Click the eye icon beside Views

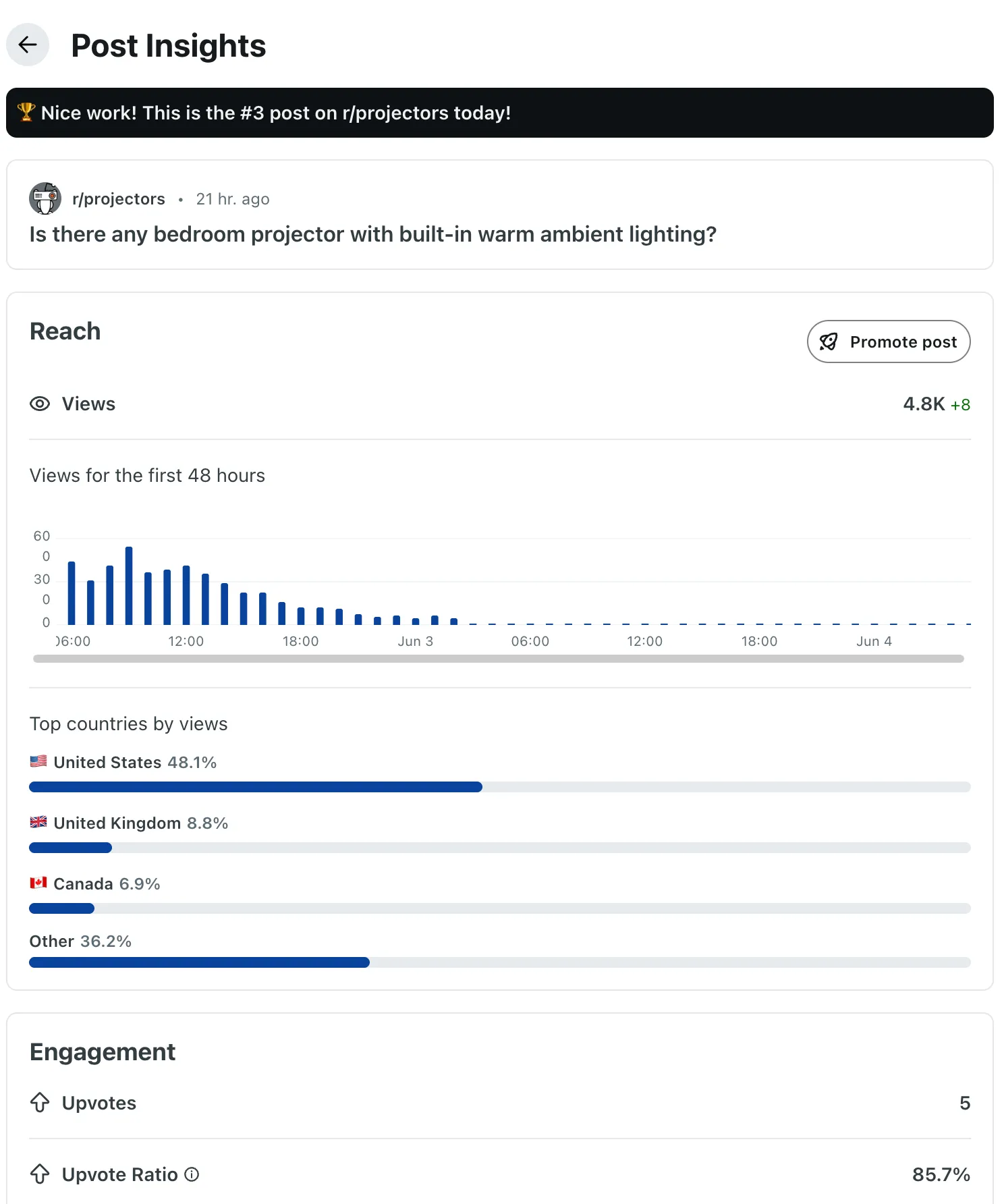[x=40, y=404]
